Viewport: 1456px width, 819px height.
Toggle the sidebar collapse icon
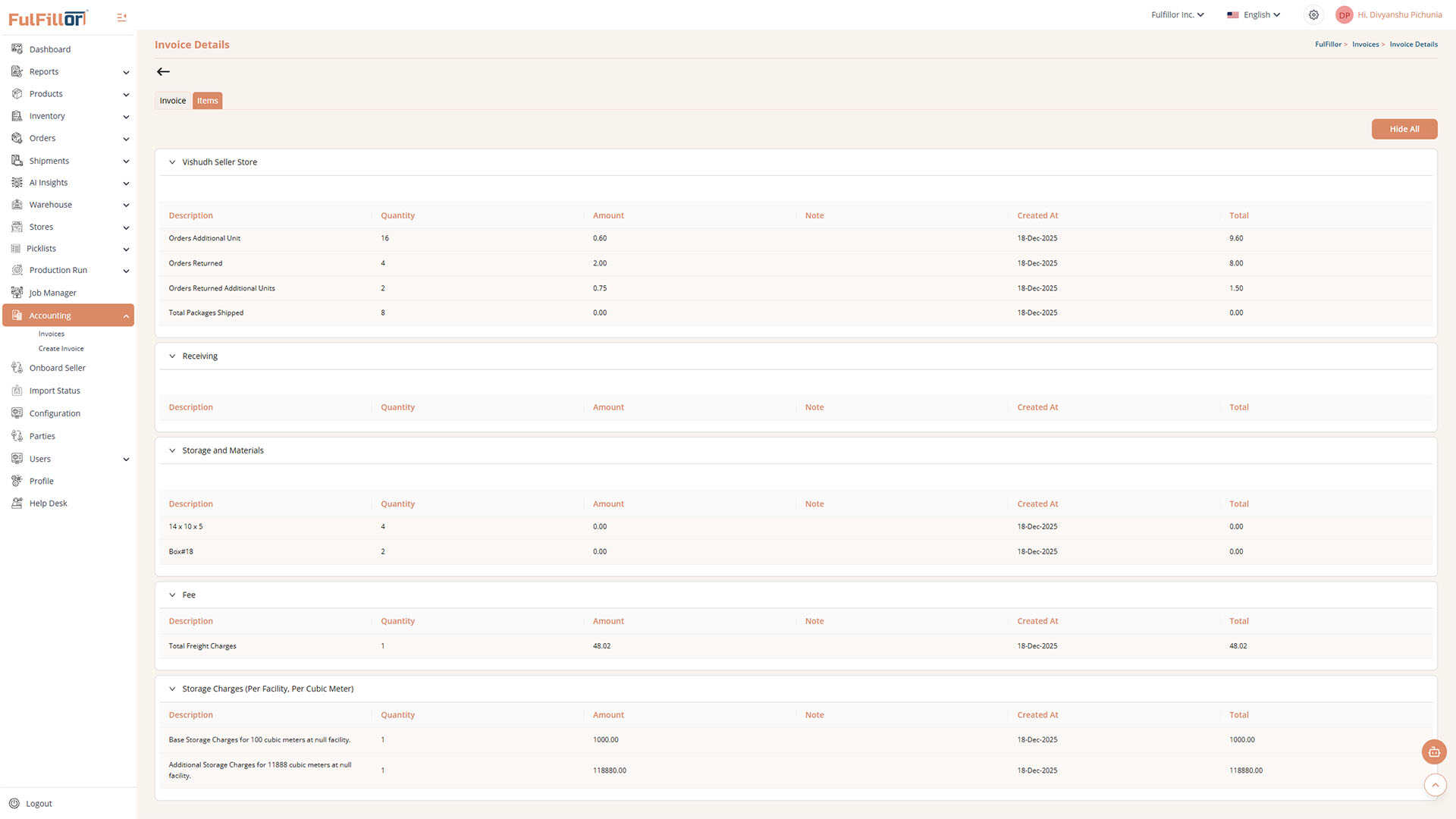[x=121, y=17]
